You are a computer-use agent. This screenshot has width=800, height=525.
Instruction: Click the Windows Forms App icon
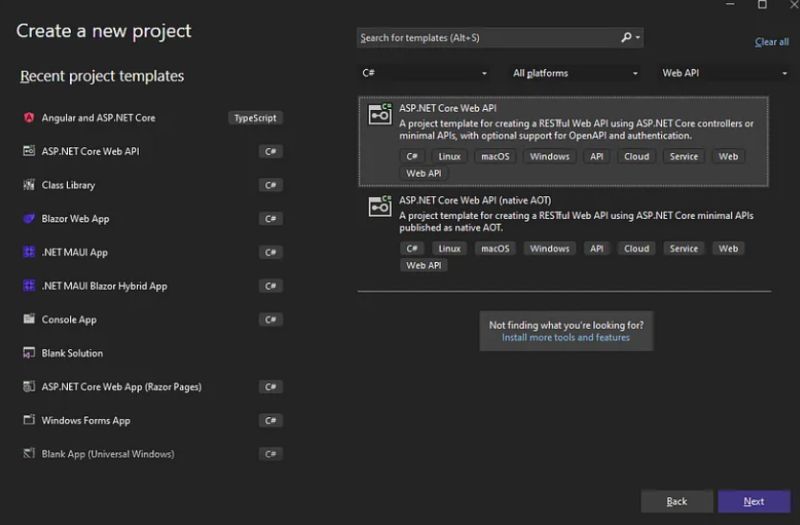click(29, 420)
